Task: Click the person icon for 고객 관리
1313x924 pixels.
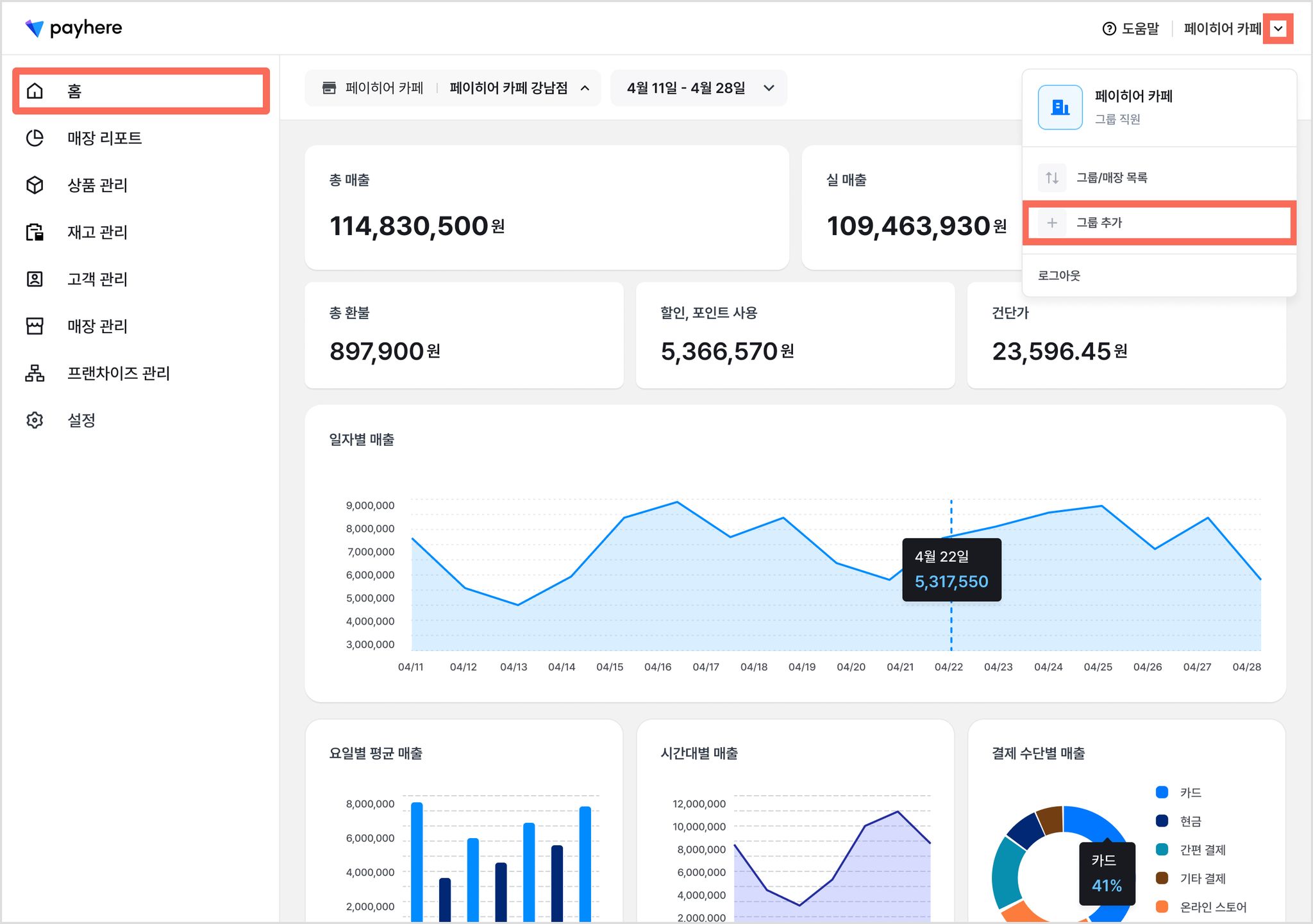Action: coord(35,279)
